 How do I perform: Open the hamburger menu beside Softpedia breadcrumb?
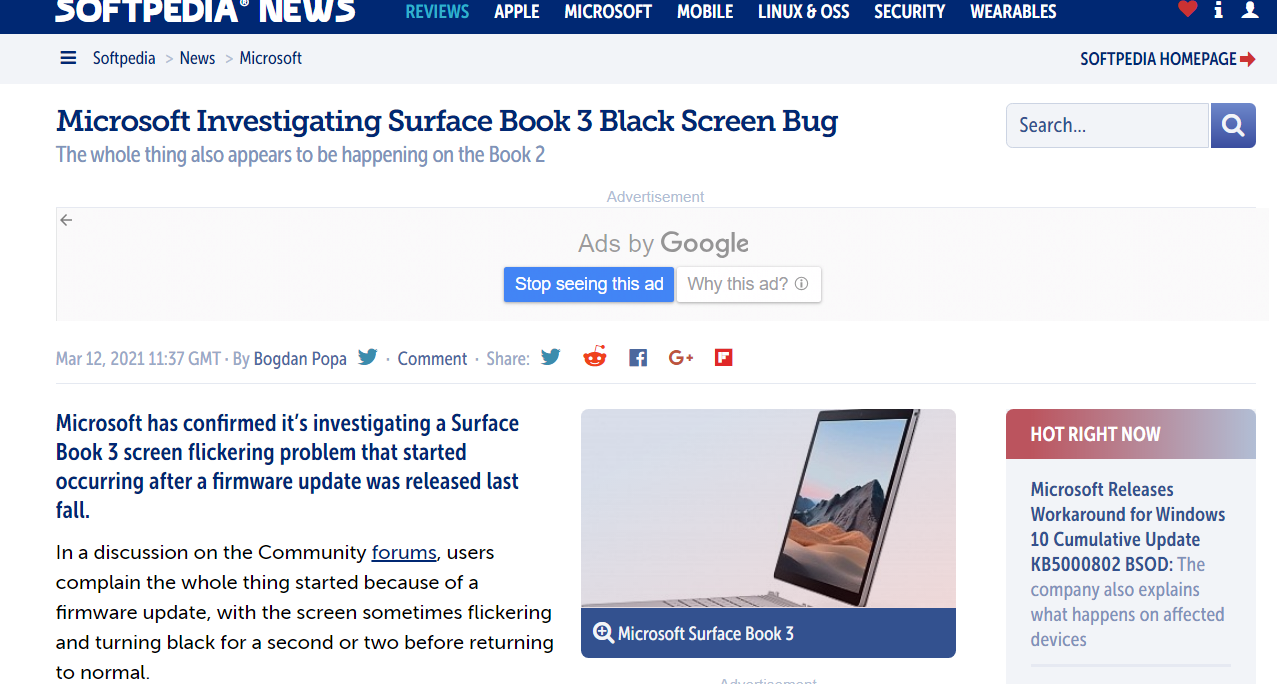coord(68,58)
